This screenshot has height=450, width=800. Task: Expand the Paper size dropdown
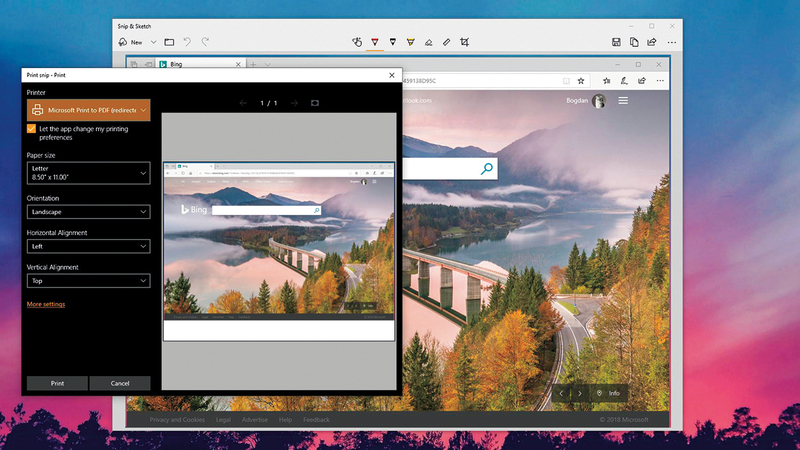tap(88, 173)
